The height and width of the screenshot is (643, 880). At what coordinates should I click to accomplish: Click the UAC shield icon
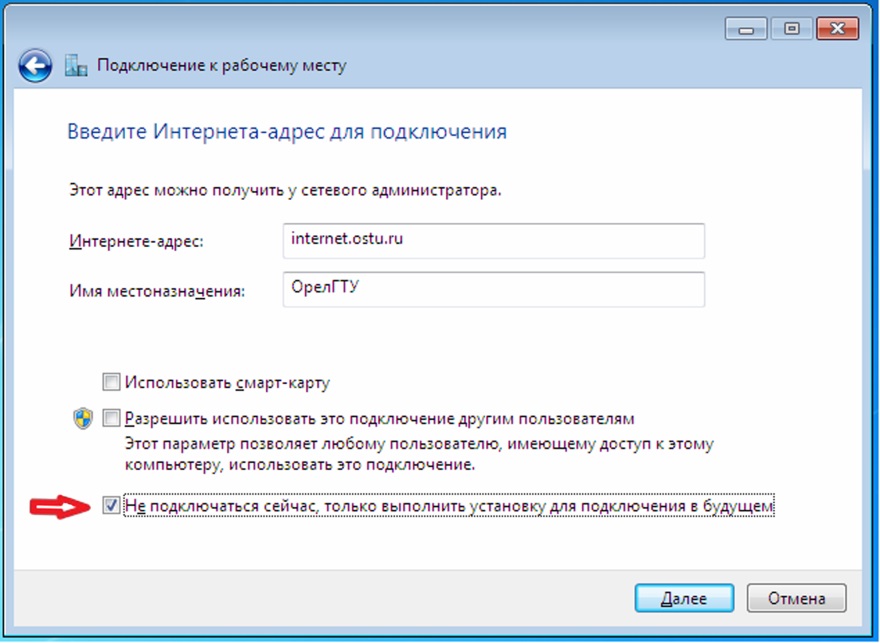(83, 419)
